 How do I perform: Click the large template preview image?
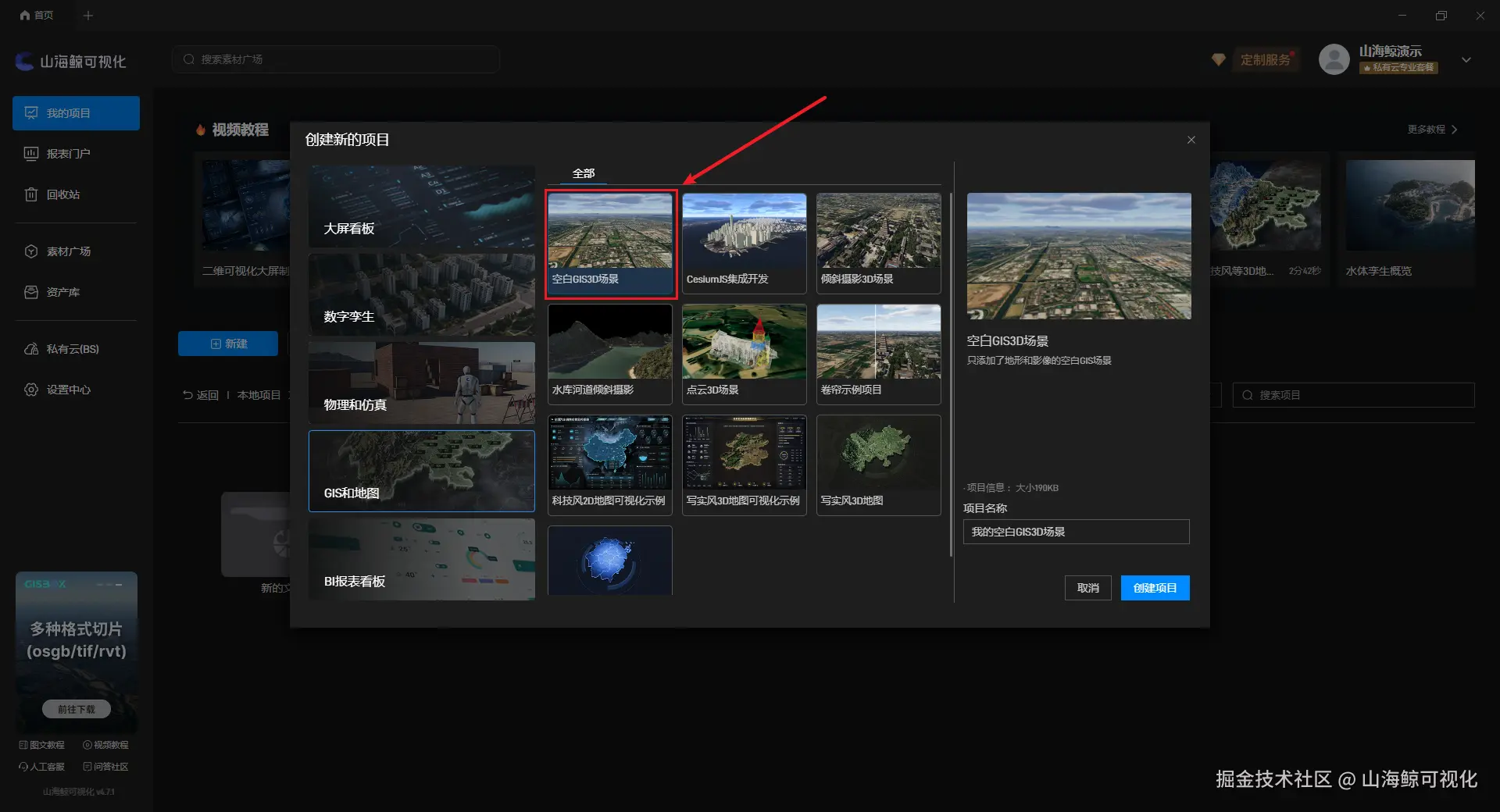(x=1079, y=256)
